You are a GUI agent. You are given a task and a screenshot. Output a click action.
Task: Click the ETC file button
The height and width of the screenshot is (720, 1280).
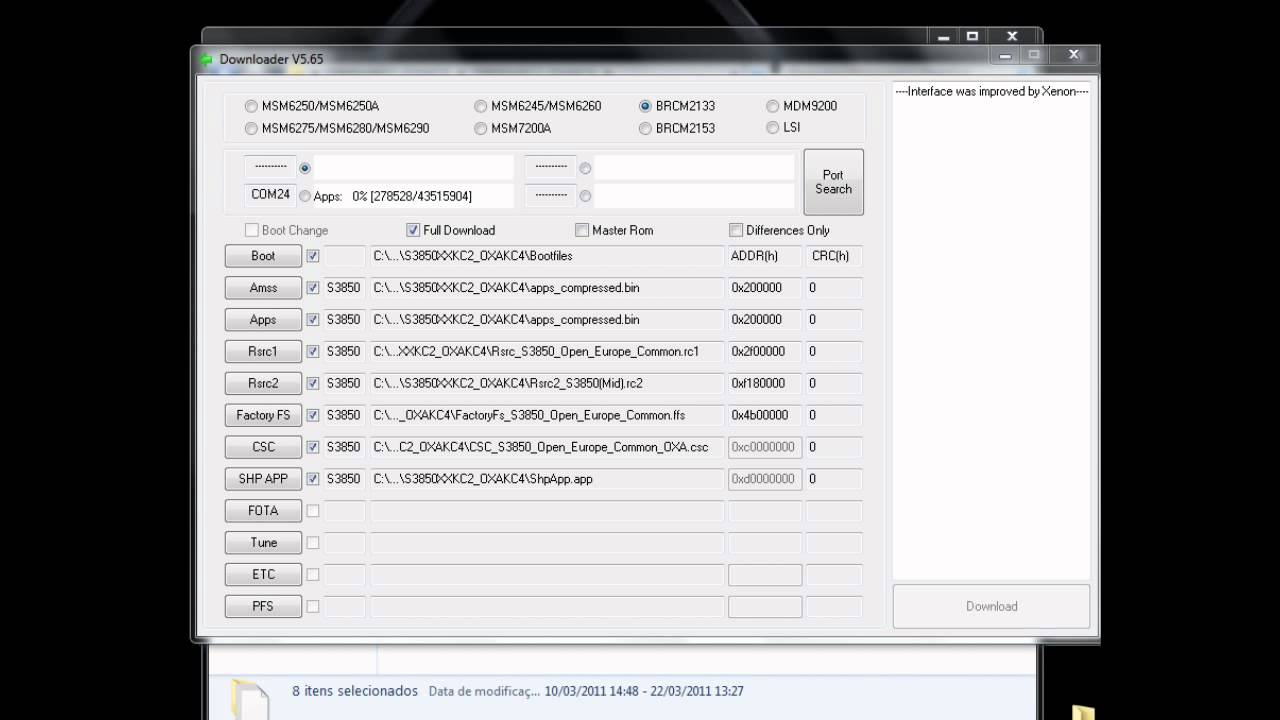(x=263, y=575)
